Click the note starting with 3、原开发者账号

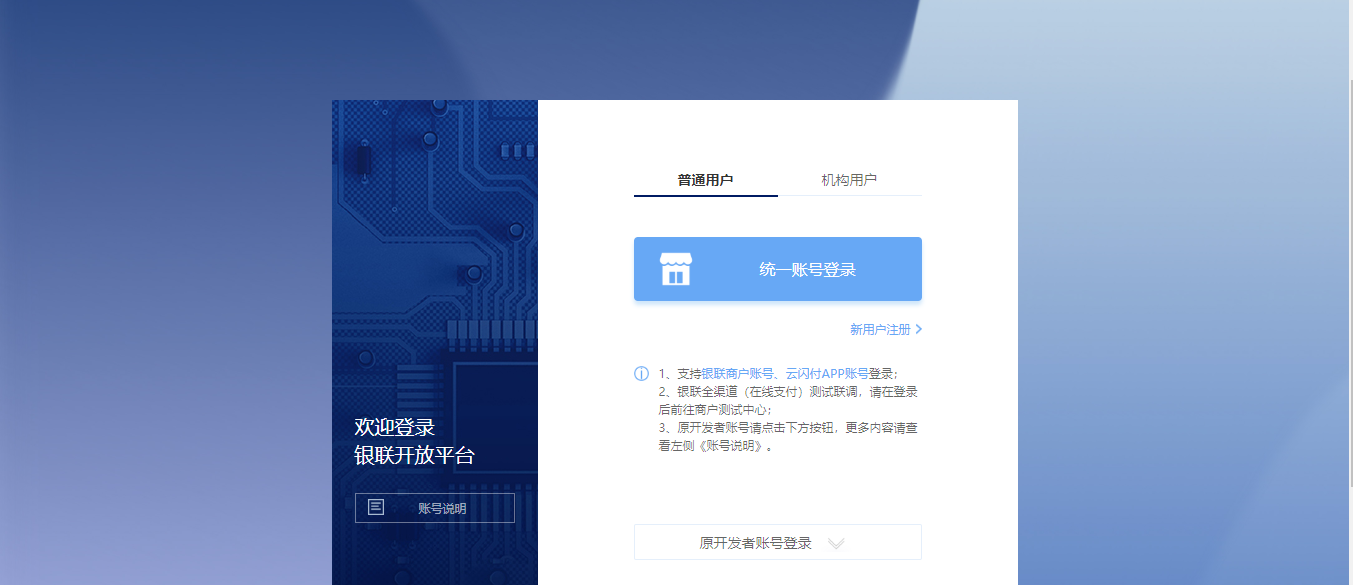pyautogui.click(x=787, y=428)
